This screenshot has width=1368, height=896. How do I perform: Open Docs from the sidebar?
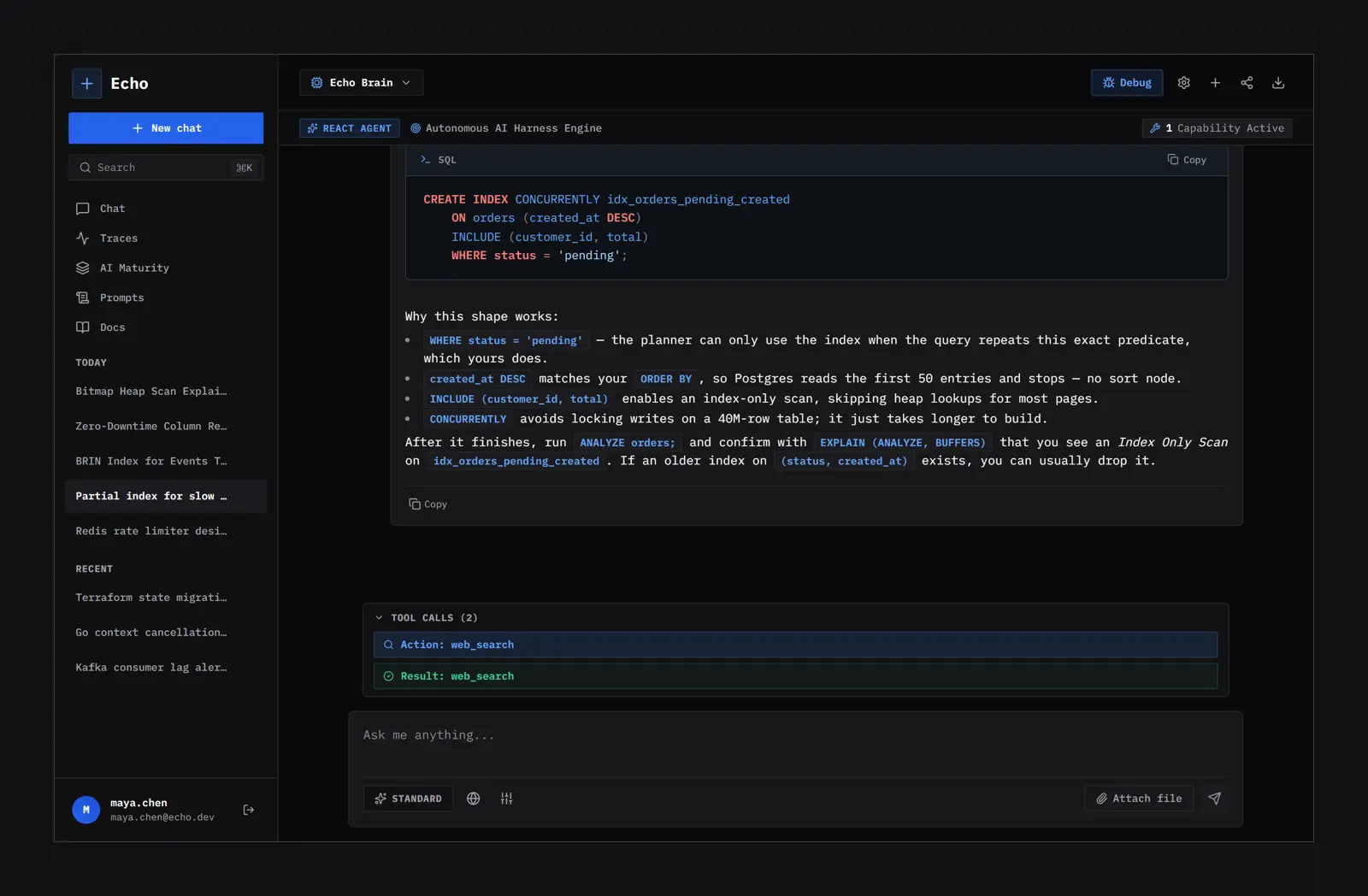pyautogui.click(x=166, y=327)
